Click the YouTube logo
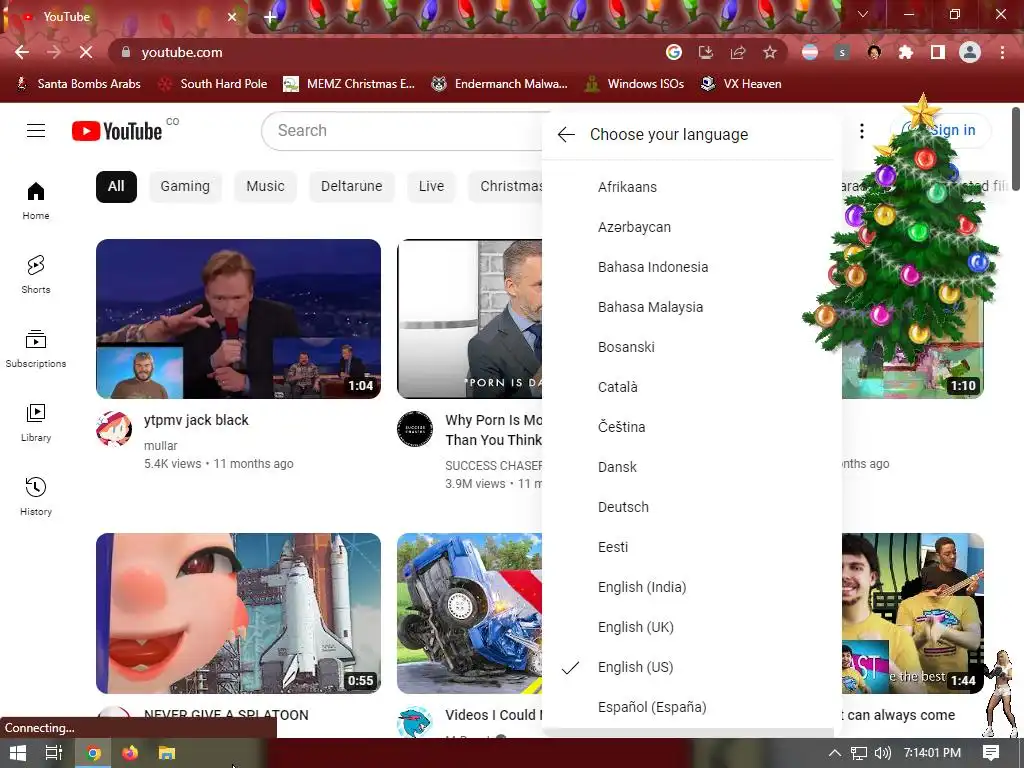 point(117,131)
